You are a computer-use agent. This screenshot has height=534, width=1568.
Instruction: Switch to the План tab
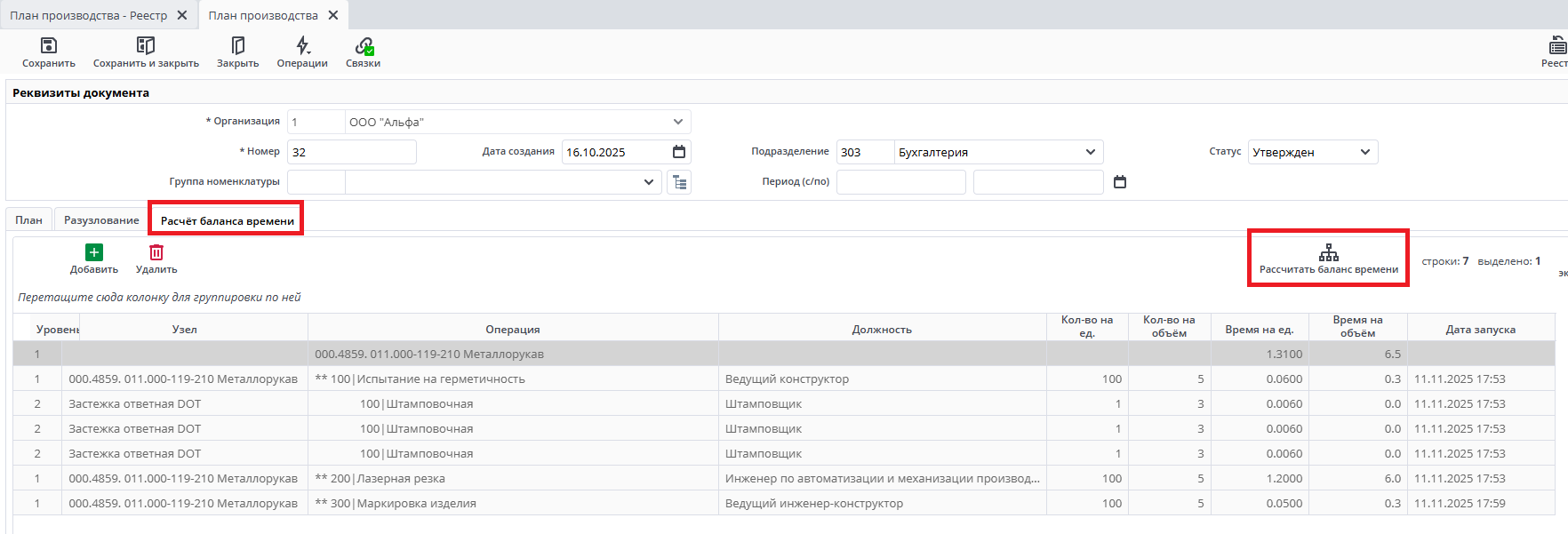point(28,220)
